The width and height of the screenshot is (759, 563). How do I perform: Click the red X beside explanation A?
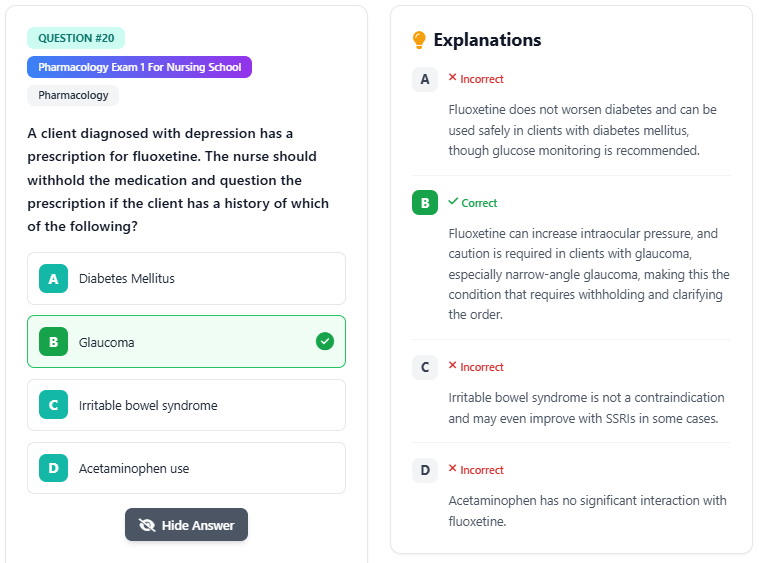(x=453, y=78)
